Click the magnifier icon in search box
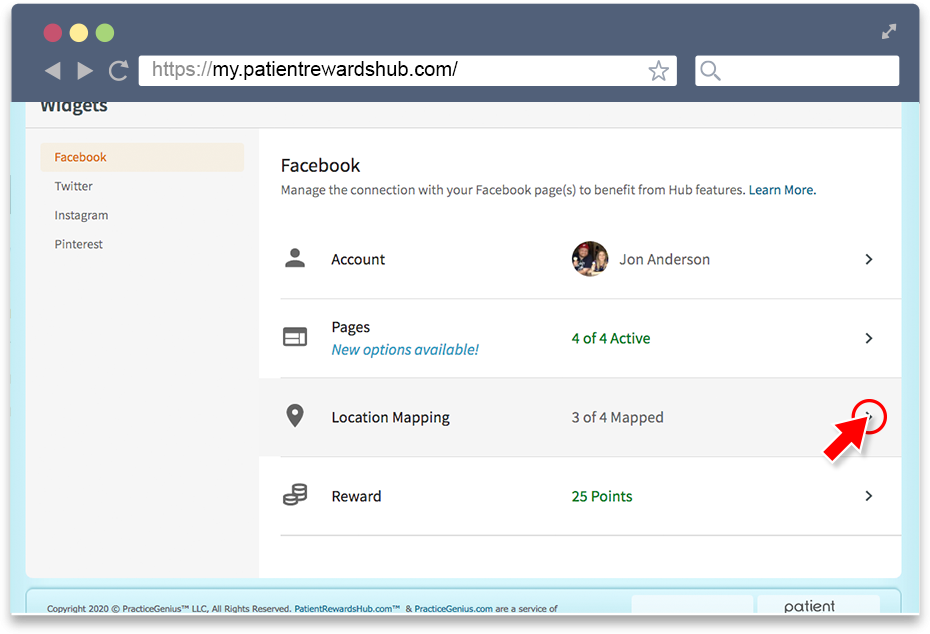Screen dimensions: 930x634 tap(710, 71)
